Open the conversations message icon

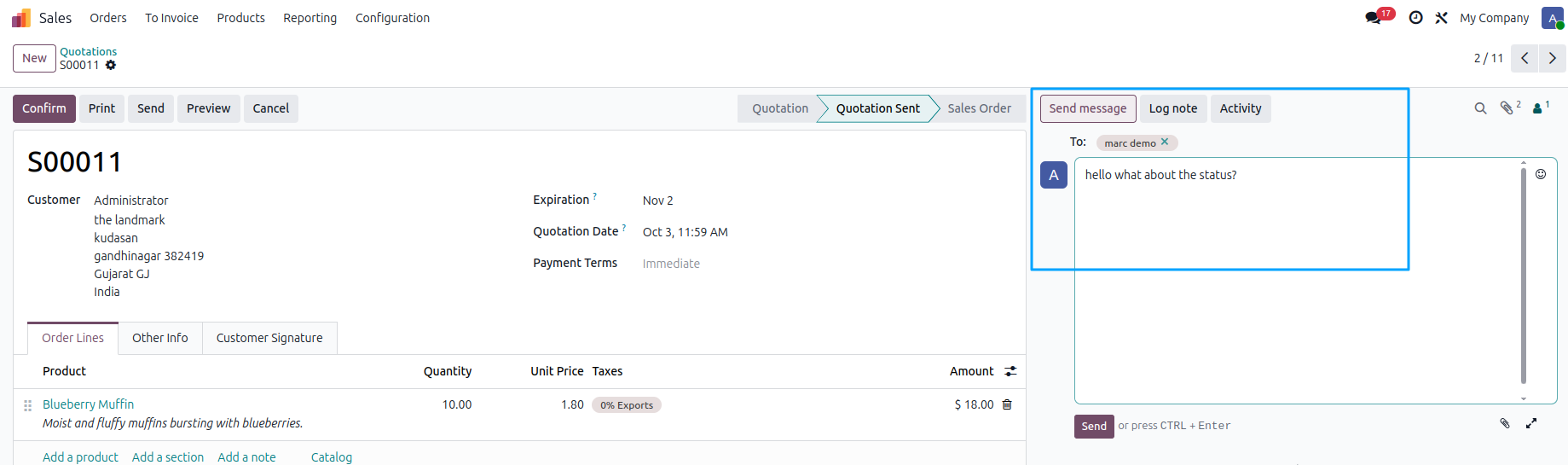(x=1373, y=18)
